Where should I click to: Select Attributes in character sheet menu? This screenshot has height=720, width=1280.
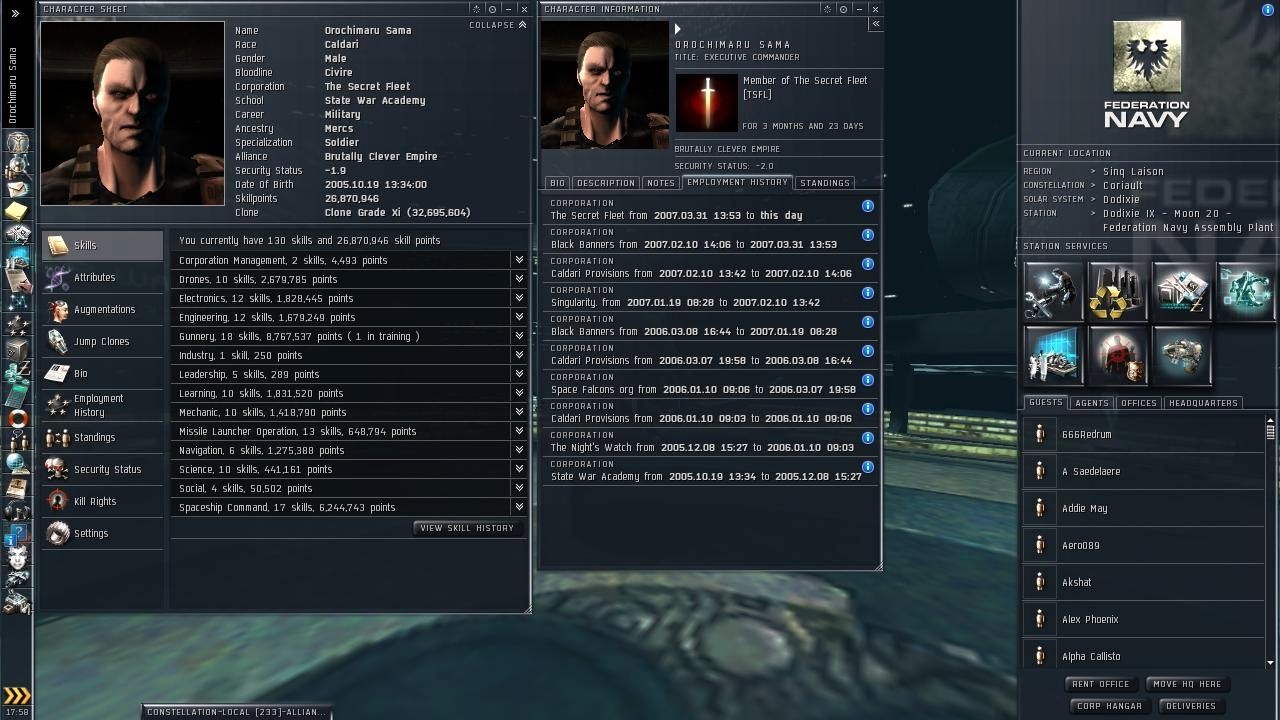point(102,278)
